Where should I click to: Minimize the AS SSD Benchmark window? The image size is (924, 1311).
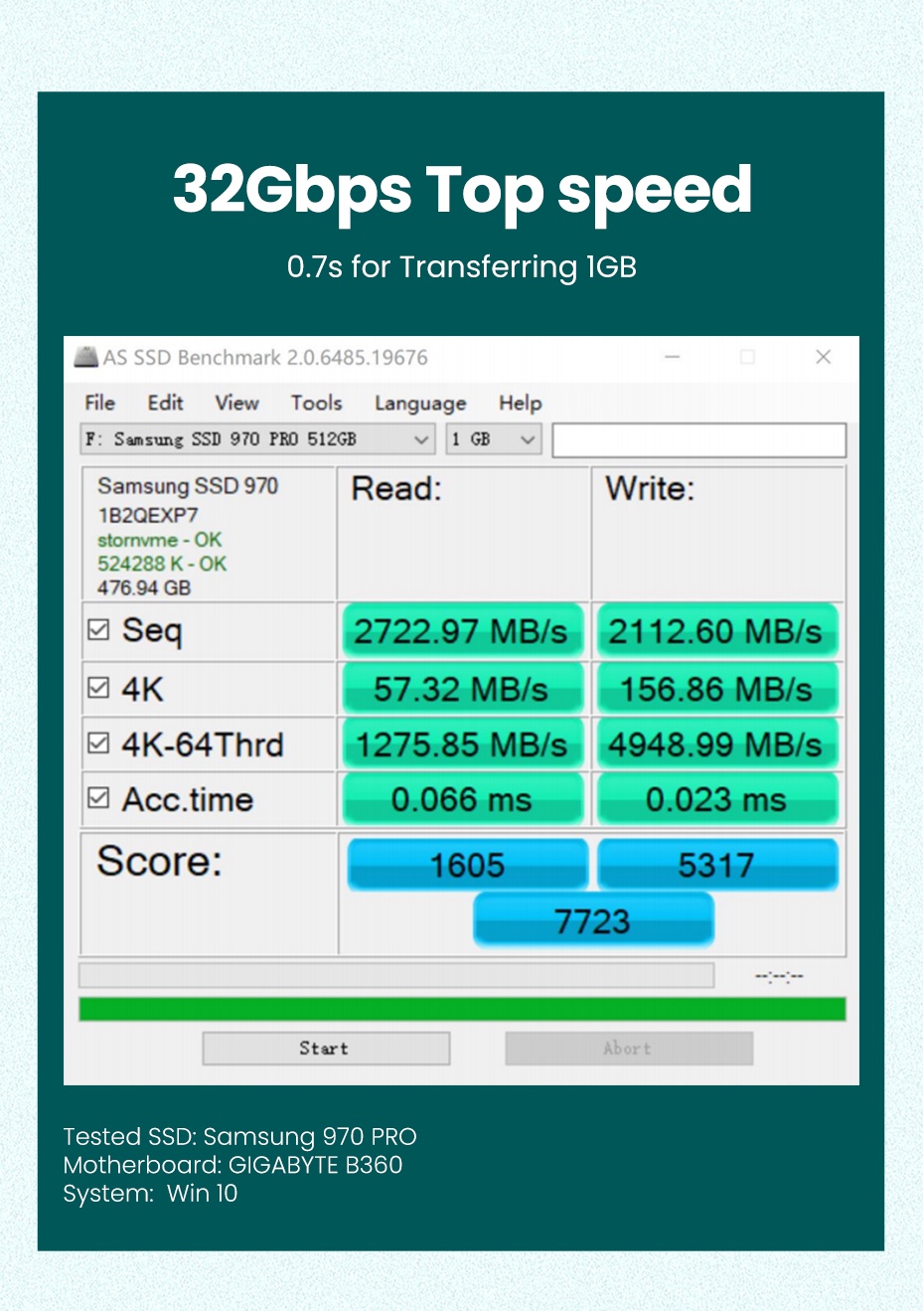[x=673, y=357]
